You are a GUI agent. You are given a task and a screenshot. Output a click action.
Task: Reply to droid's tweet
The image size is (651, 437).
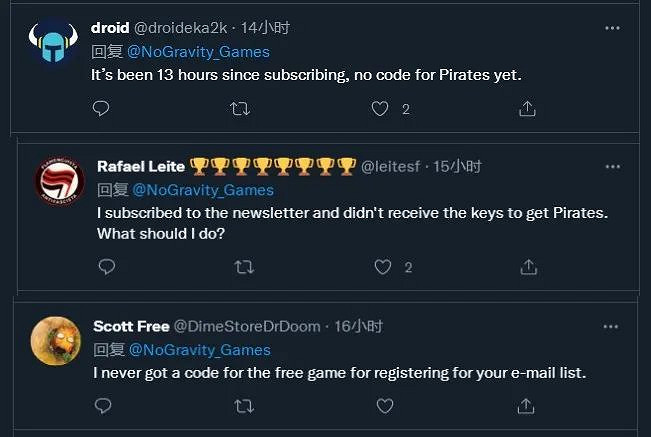(100, 108)
